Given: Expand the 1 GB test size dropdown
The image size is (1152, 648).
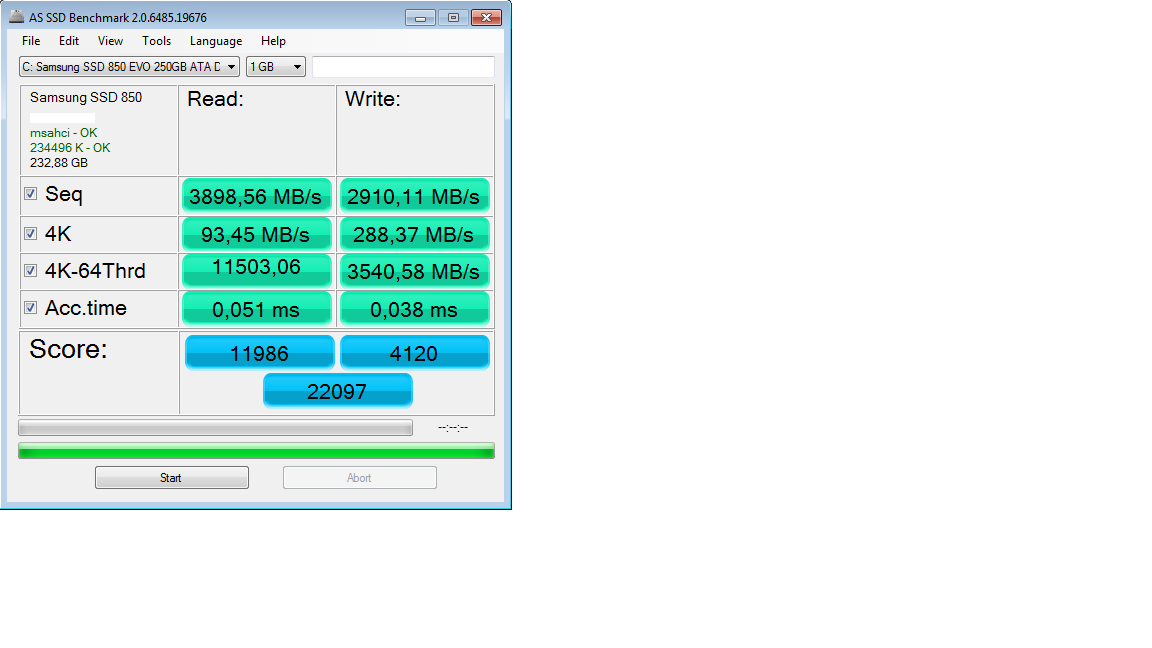Looking at the screenshot, I should coord(296,66).
